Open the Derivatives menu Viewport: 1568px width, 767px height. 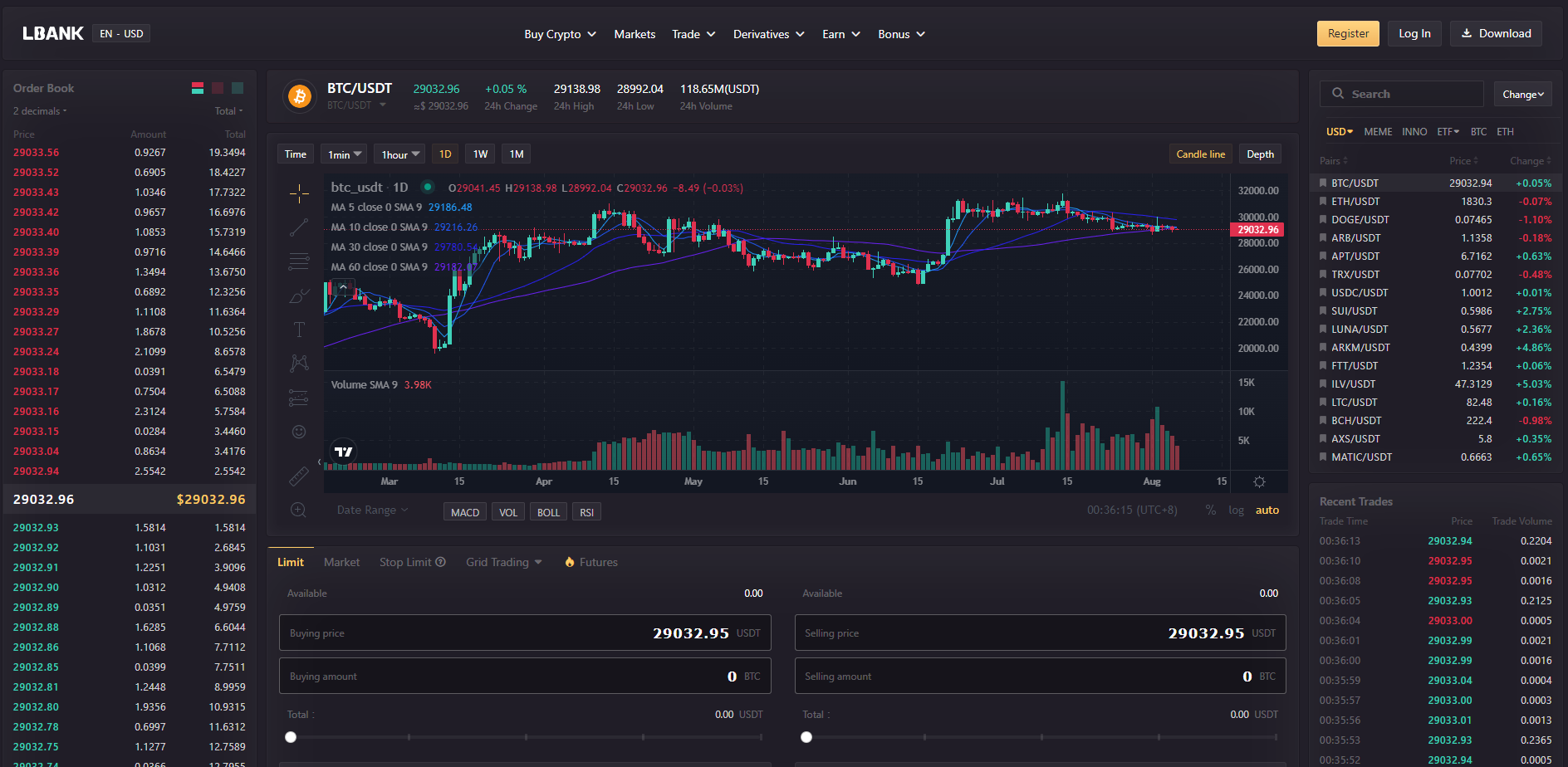click(769, 34)
